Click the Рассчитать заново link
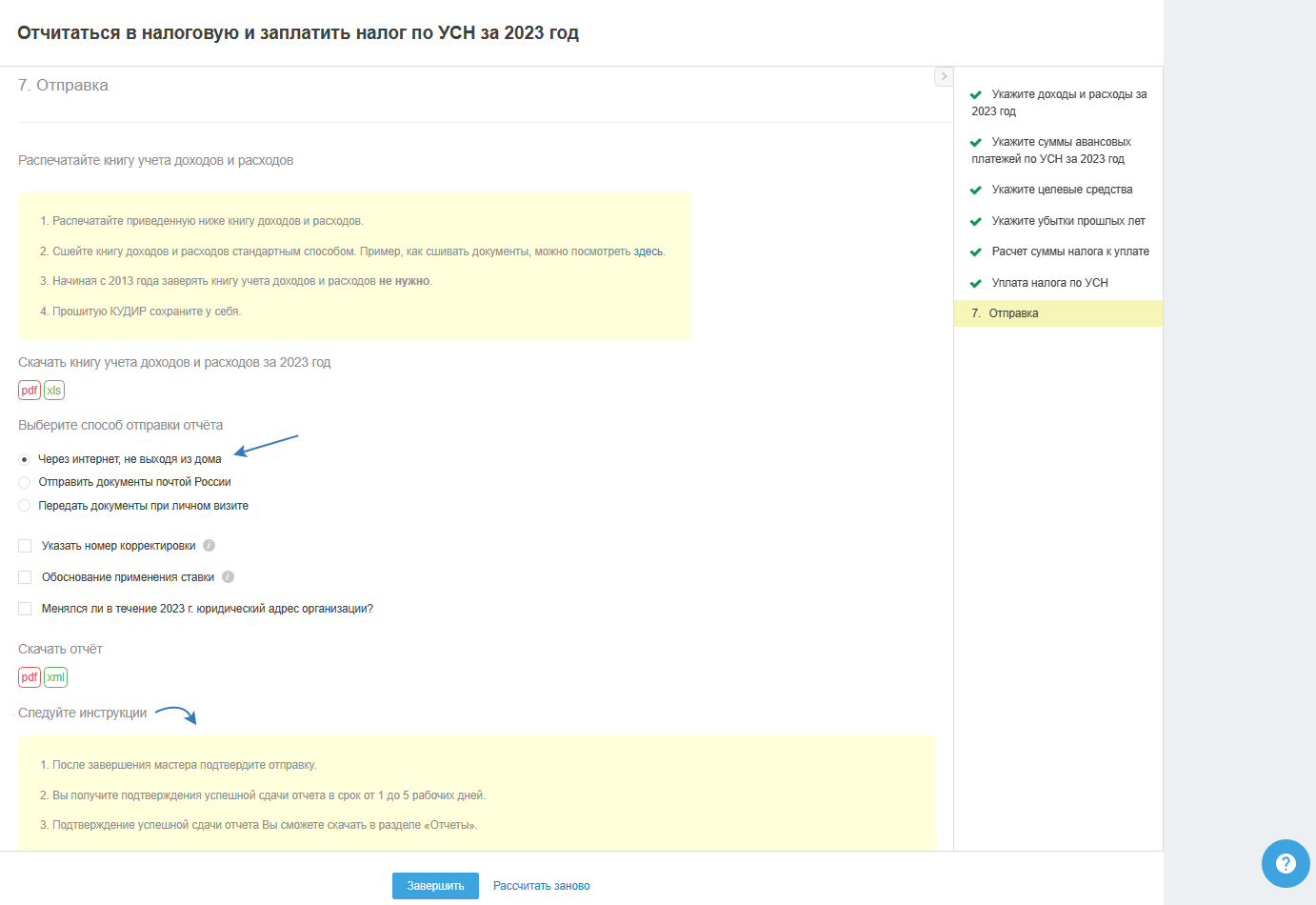The width and height of the screenshot is (1316, 905). pyautogui.click(x=541, y=886)
